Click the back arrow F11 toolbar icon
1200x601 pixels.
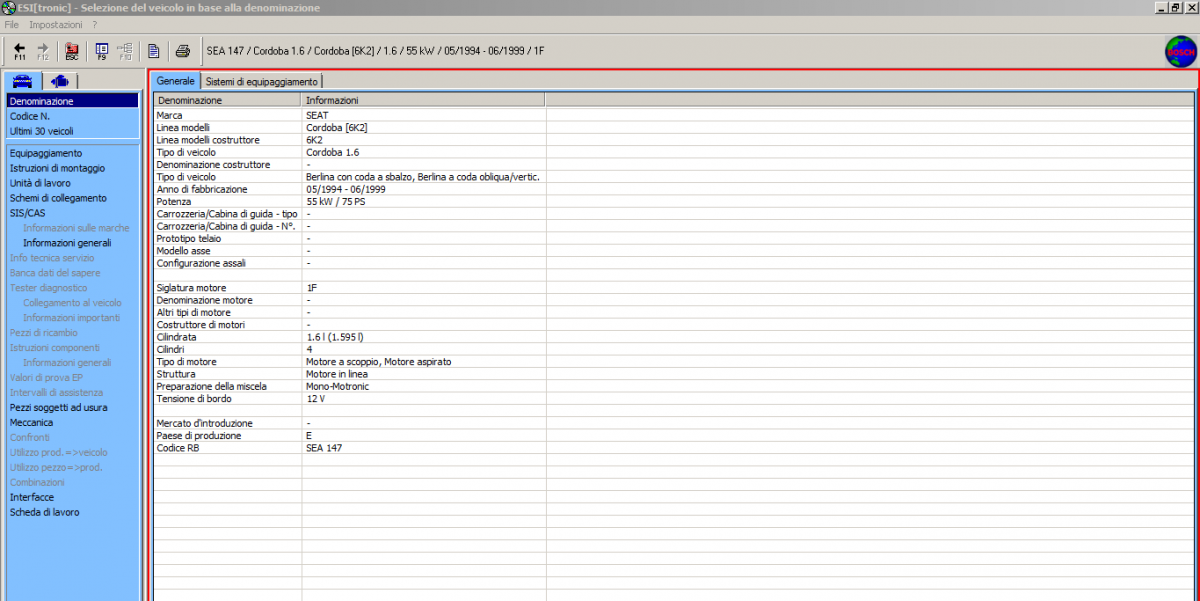point(19,51)
